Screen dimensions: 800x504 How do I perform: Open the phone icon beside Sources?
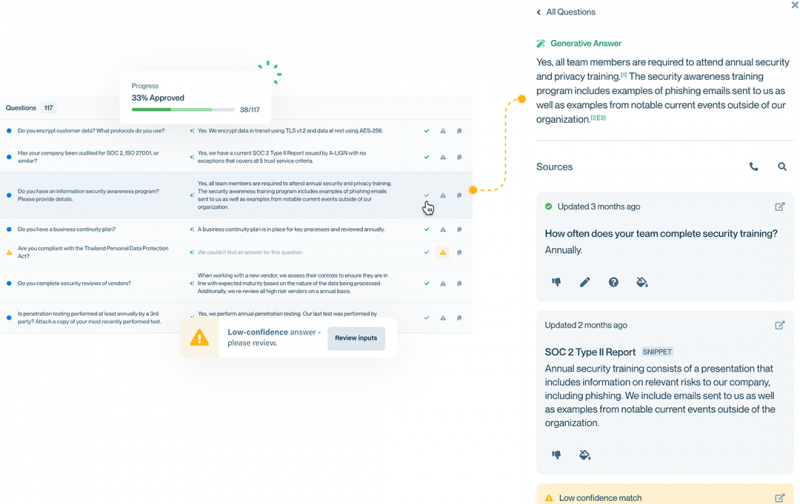click(x=754, y=167)
